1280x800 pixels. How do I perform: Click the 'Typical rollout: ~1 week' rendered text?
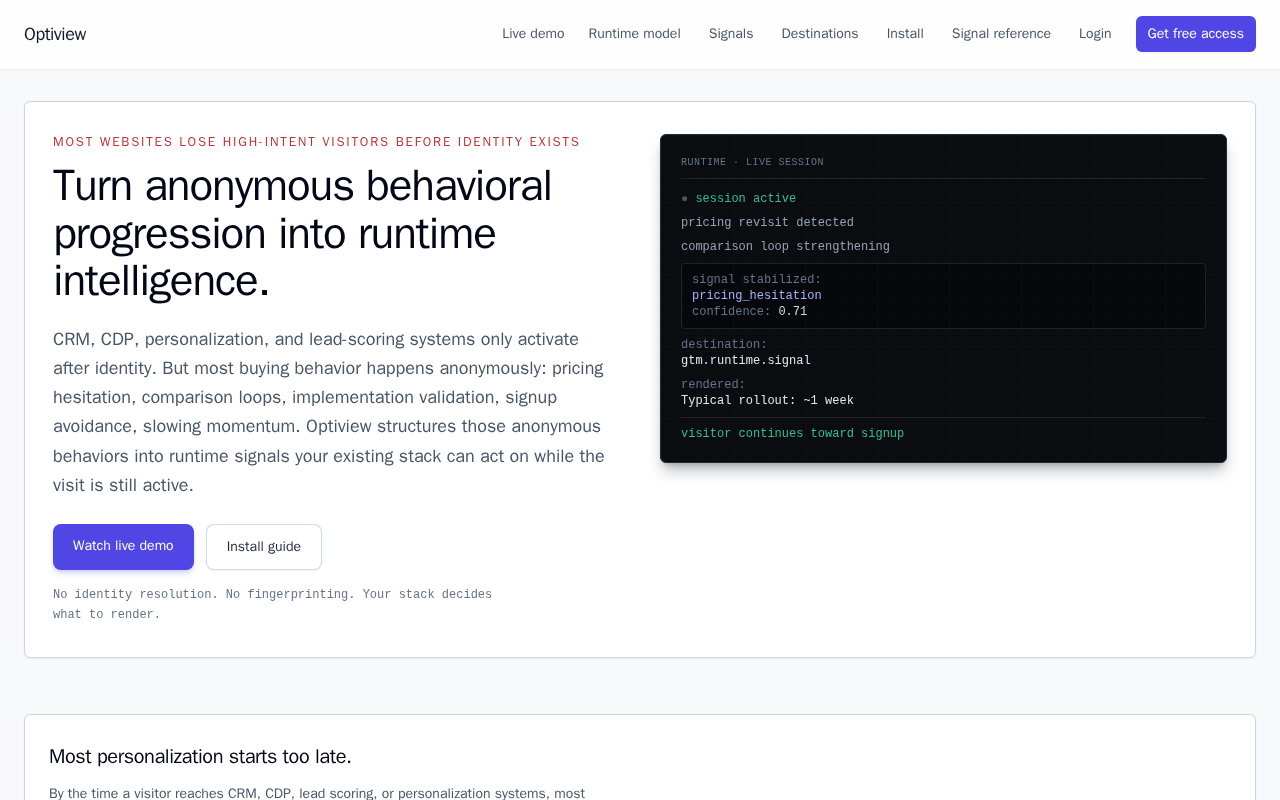tap(767, 401)
